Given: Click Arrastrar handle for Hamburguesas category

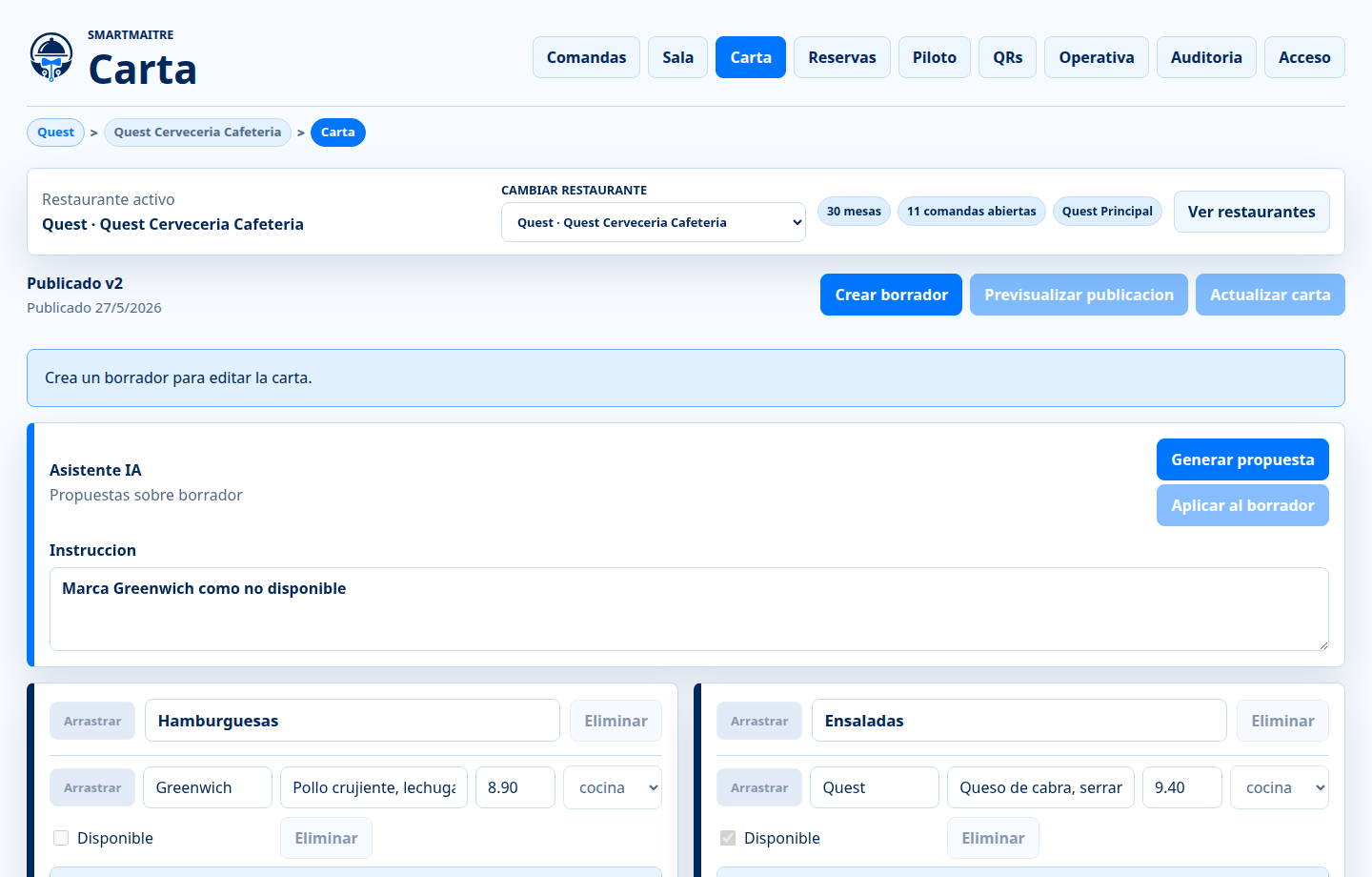Looking at the screenshot, I should point(92,721).
